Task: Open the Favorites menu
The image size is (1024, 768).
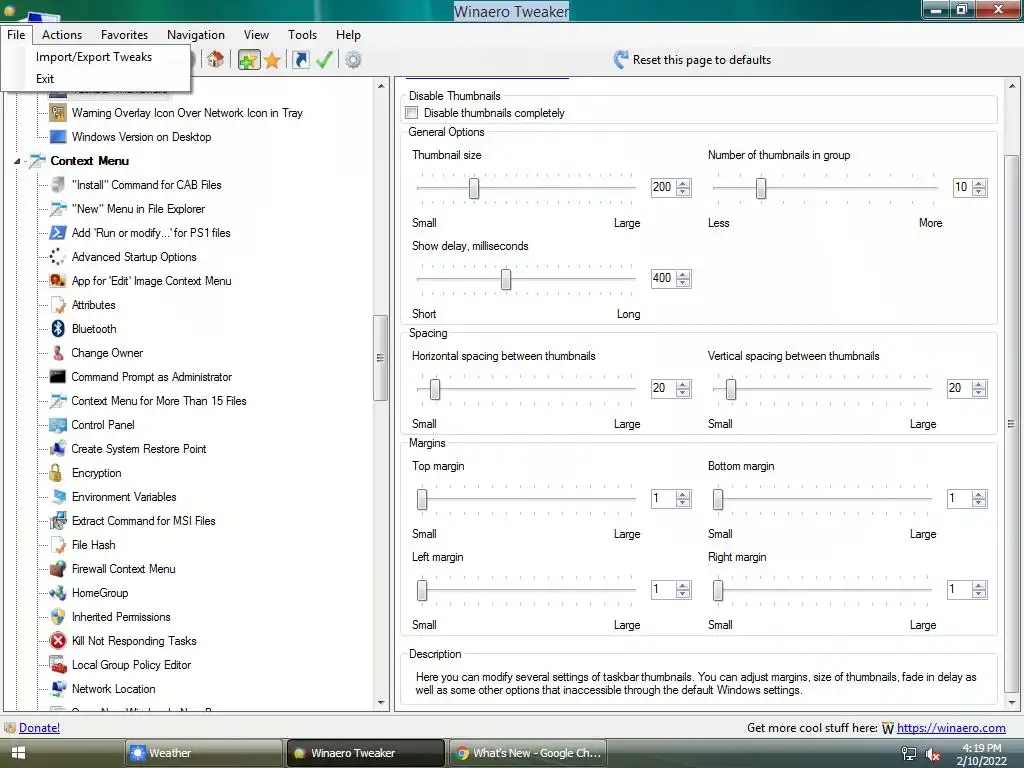Action: pyautogui.click(x=124, y=35)
